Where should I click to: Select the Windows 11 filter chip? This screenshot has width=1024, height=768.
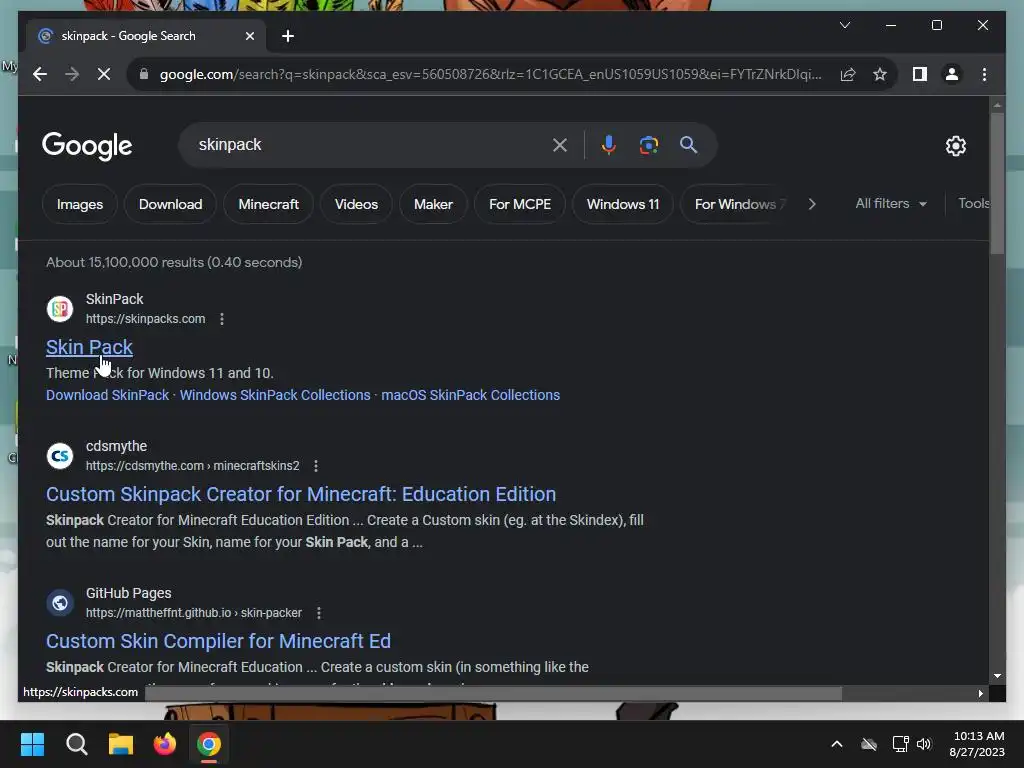coord(623,204)
